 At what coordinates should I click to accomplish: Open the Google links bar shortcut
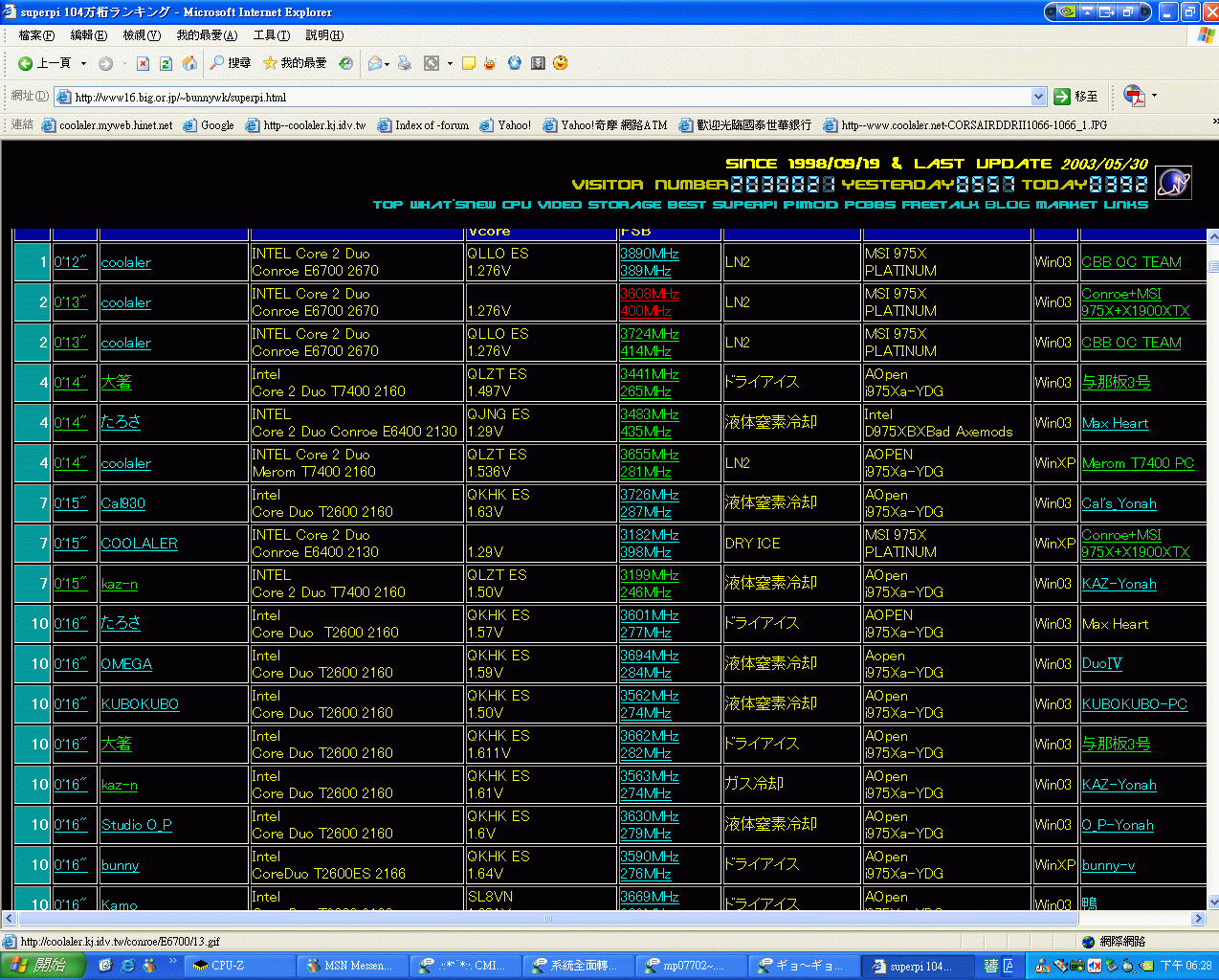point(209,125)
